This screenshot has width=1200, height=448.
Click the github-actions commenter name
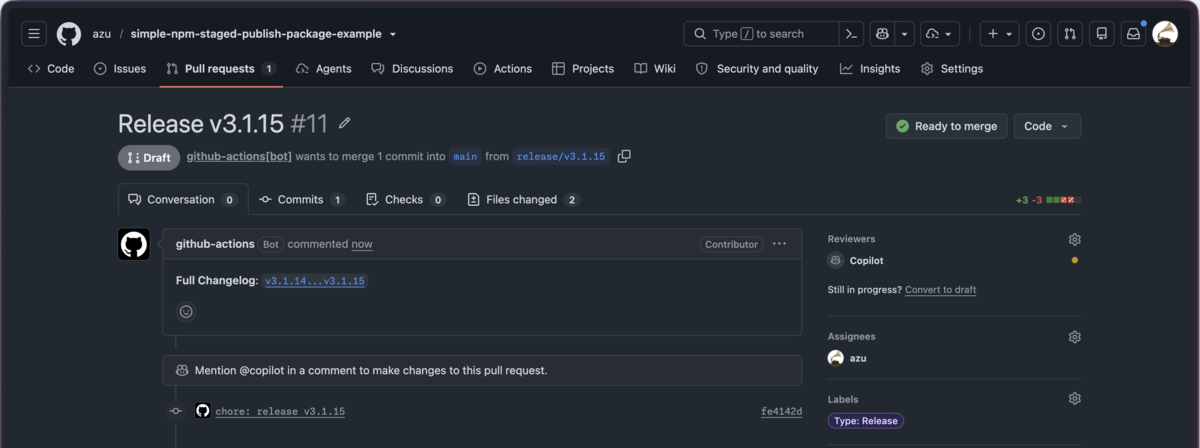pos(215,244)
